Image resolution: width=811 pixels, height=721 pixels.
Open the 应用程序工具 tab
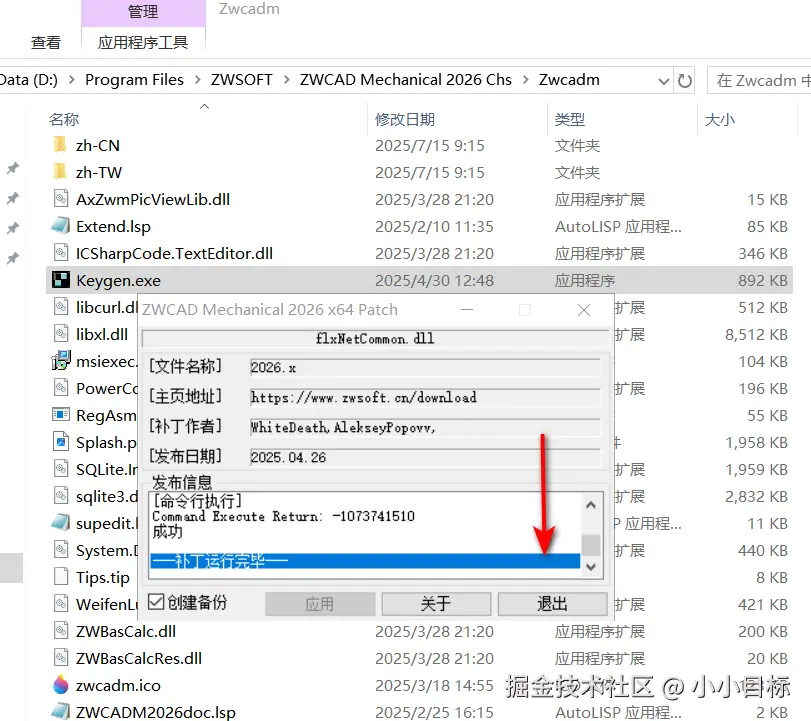click(143, 42)
